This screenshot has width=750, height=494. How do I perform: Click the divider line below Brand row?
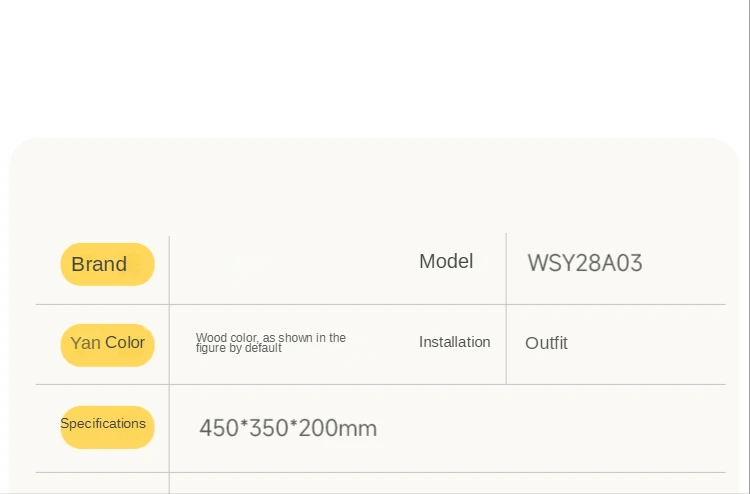click(380, 304)
